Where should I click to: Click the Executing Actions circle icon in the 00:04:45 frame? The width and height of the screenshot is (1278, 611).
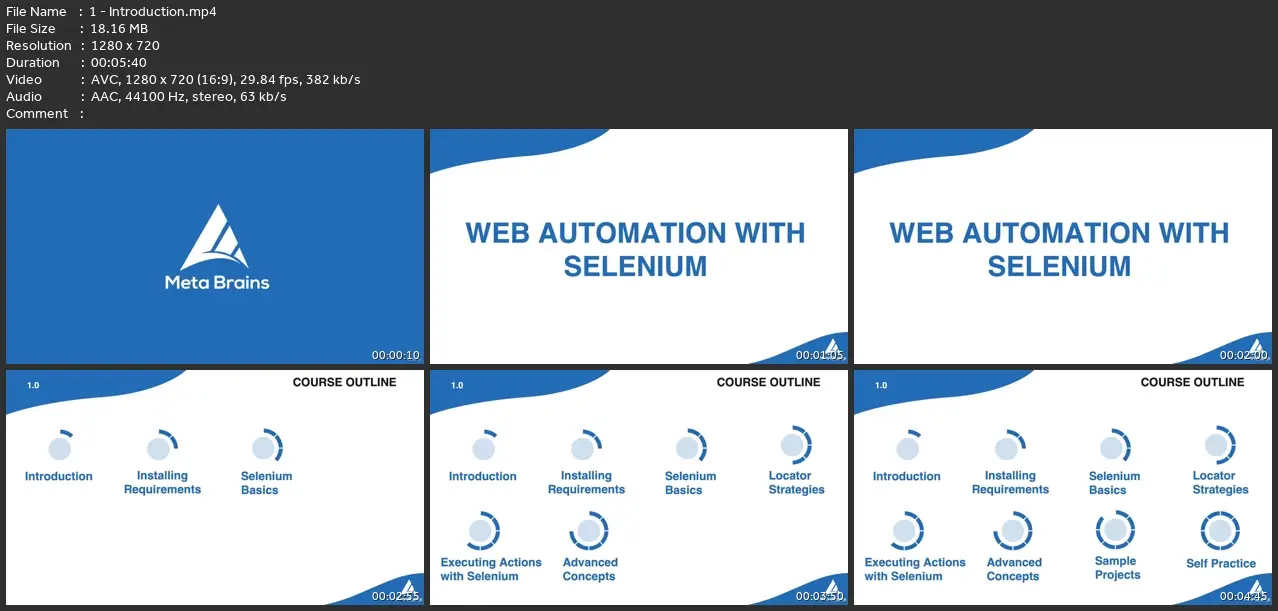[x=907, y=531]
